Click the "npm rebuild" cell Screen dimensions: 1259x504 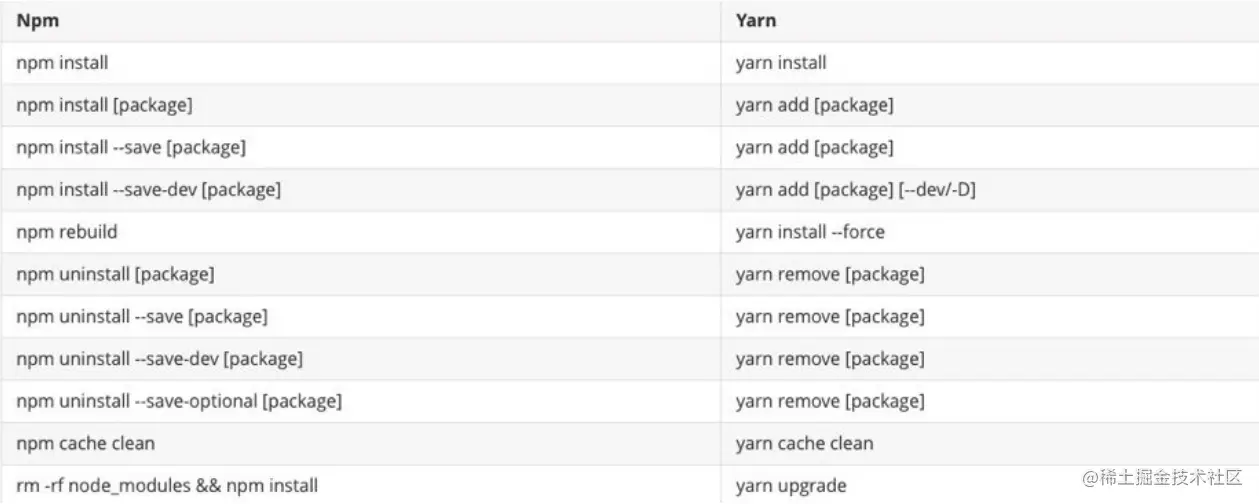[67, 232]
